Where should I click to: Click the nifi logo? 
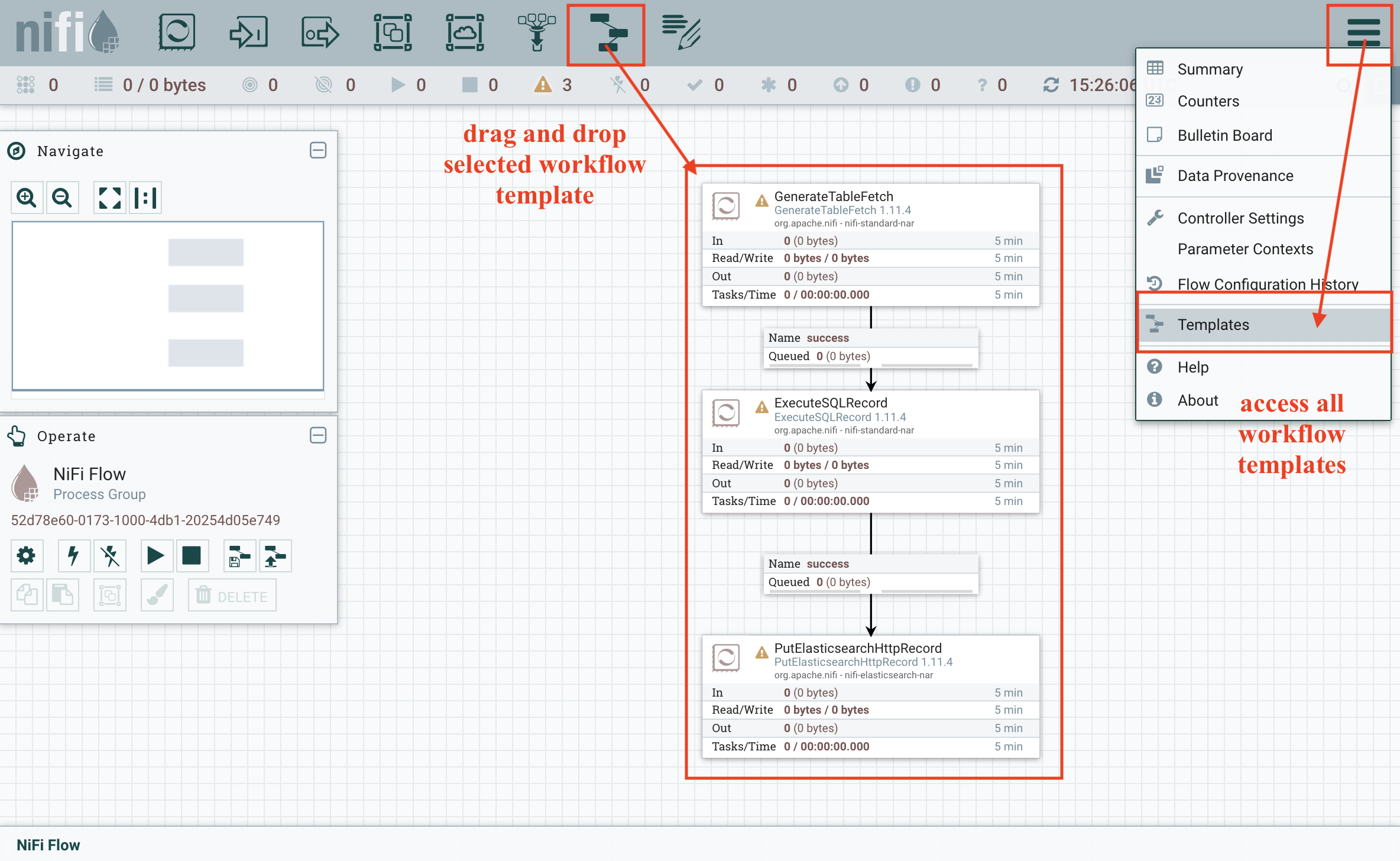(67, 33)
